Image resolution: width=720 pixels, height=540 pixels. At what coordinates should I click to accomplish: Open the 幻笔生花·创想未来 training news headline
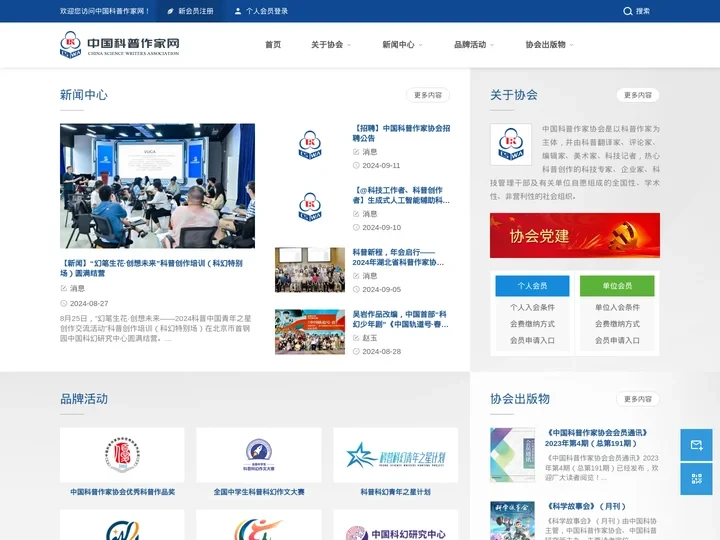coord(152,268)
